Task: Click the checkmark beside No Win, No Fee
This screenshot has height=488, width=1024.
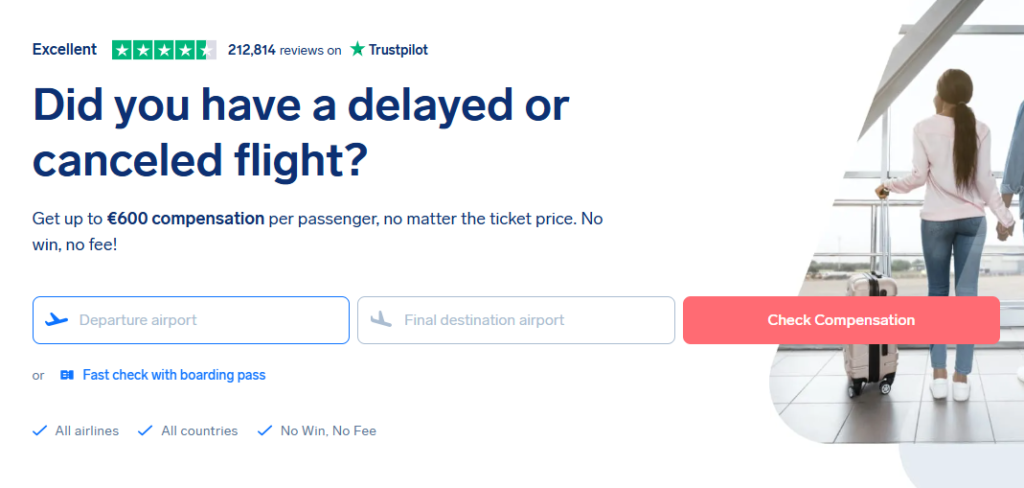Action: 265,431
